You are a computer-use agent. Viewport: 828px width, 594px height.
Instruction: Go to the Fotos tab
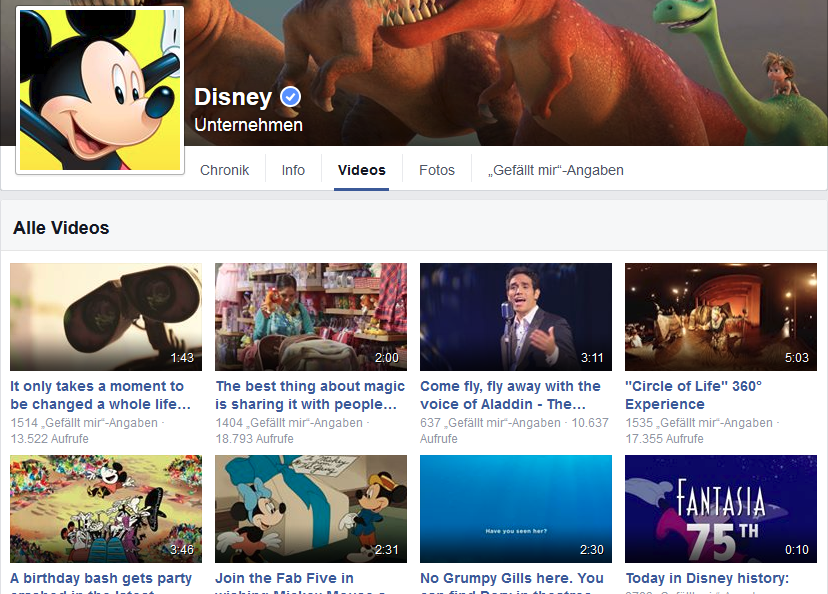point(437,170)
